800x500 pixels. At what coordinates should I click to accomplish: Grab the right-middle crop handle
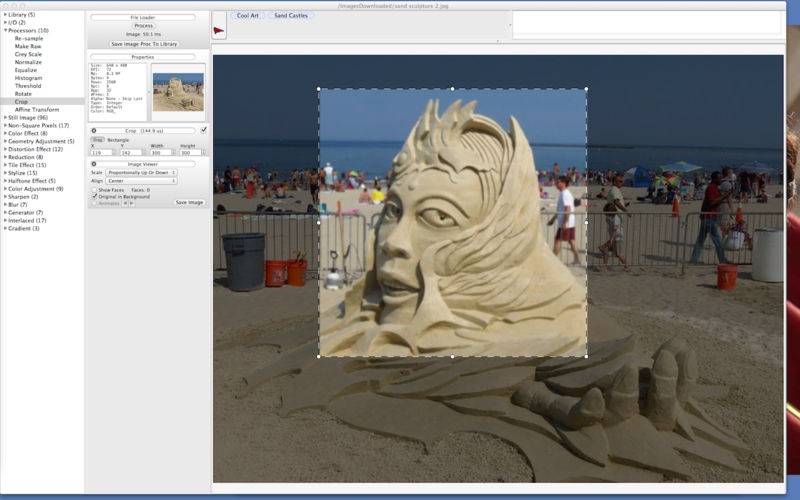coord(586,222)
